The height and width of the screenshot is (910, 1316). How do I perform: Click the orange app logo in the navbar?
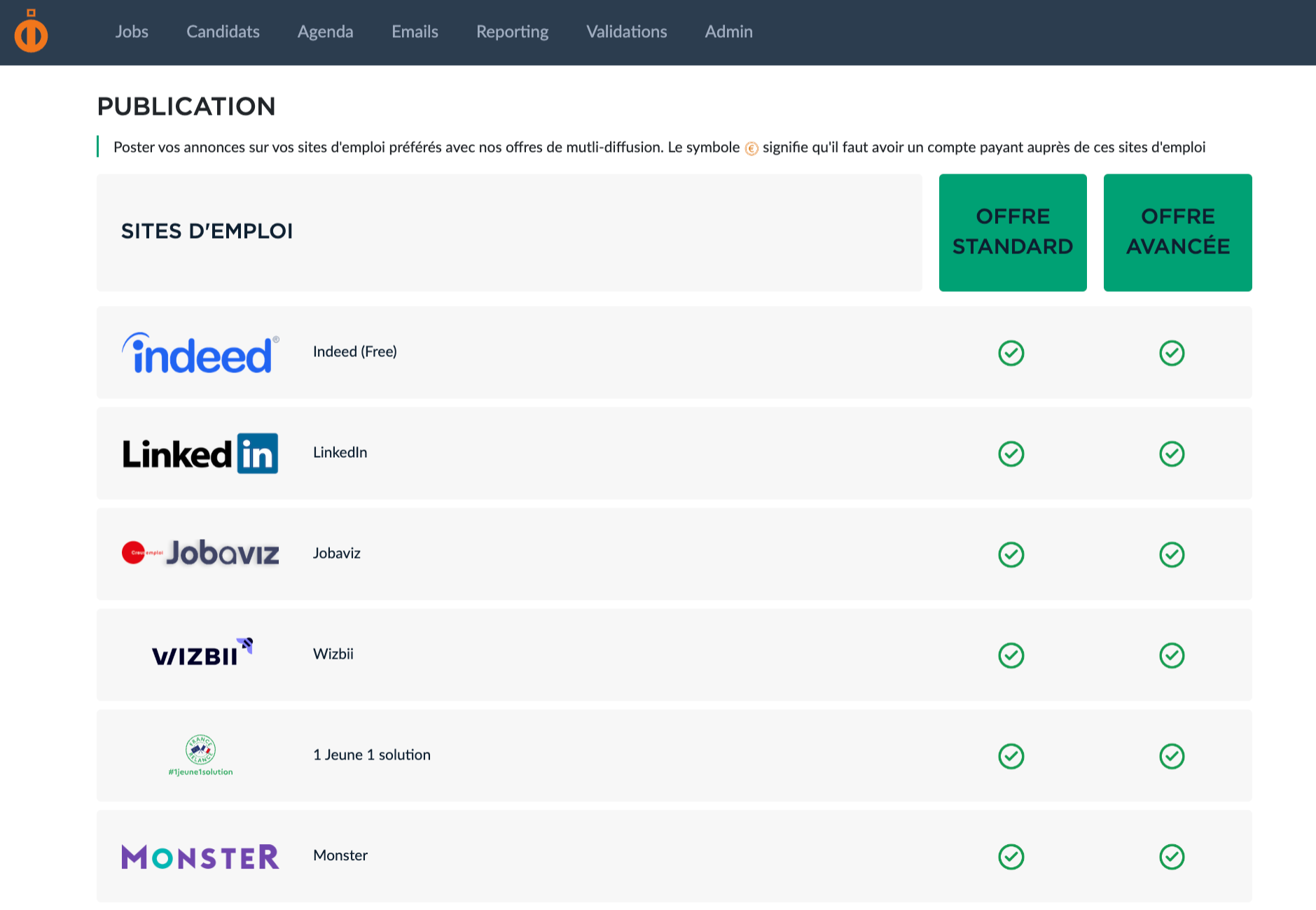[32, 31]
